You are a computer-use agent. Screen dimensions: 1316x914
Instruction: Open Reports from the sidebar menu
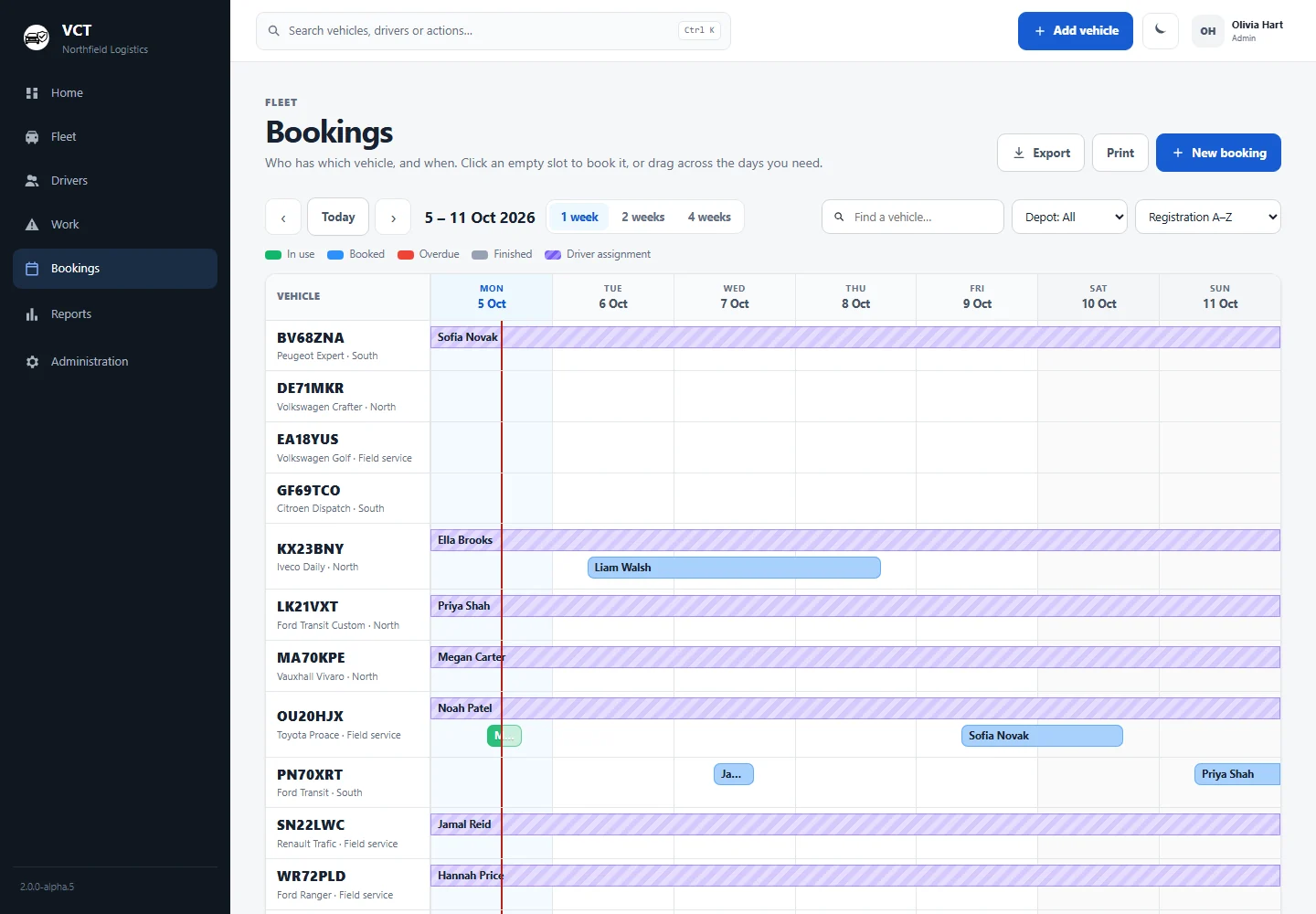click(115, 314)
